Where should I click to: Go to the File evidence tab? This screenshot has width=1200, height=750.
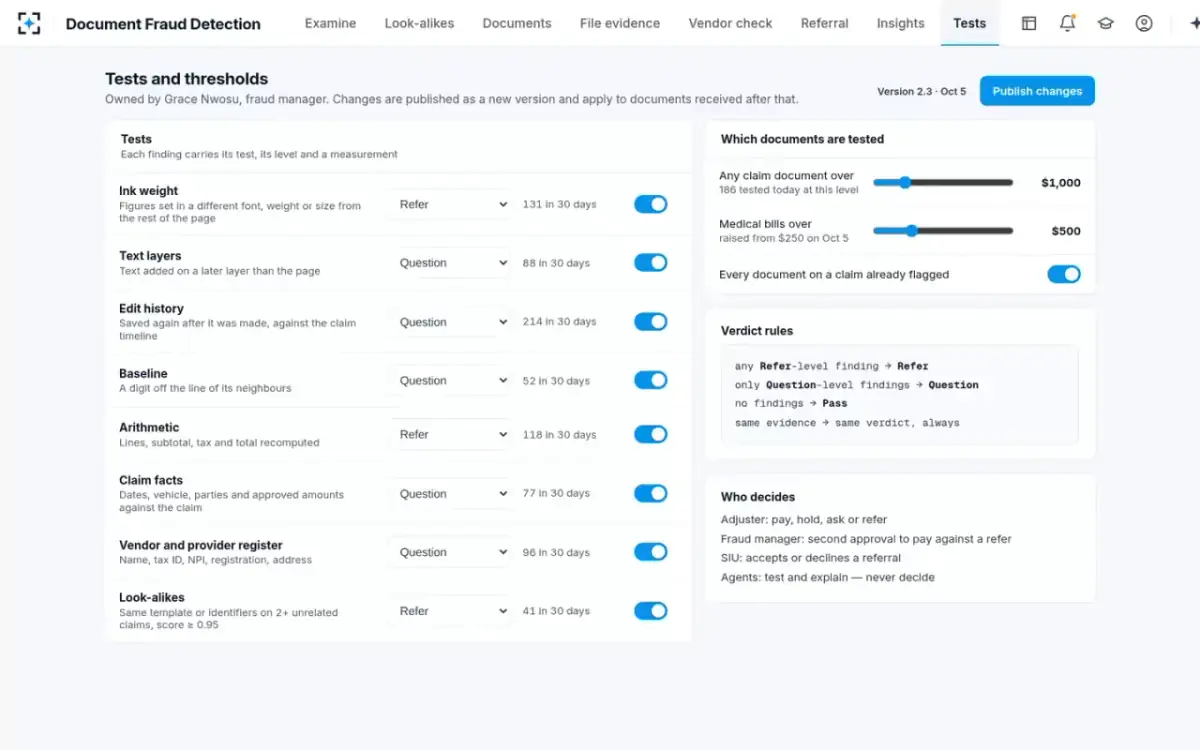[x=620, y=23]
